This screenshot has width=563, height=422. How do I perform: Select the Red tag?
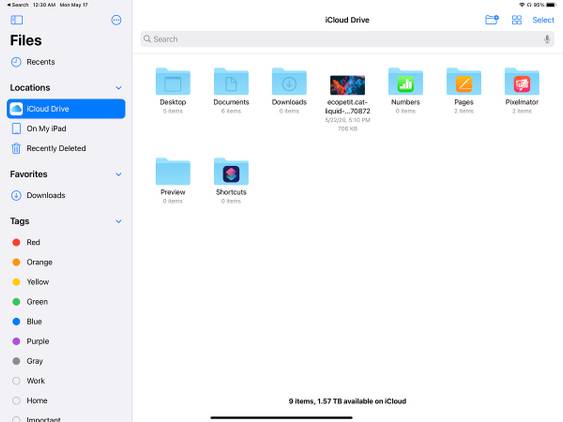point(66,242)
